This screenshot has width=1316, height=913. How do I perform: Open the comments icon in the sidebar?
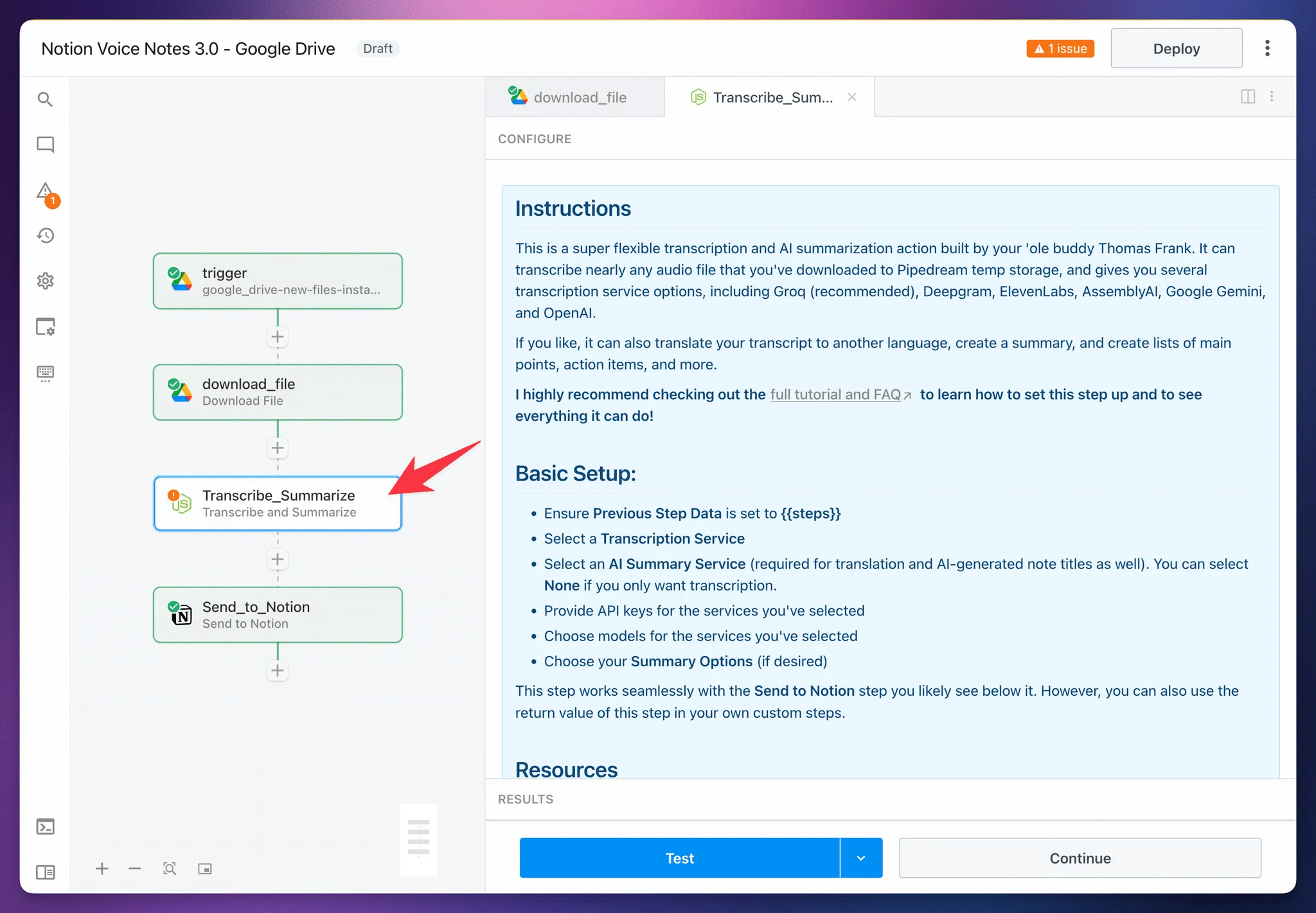45,145
